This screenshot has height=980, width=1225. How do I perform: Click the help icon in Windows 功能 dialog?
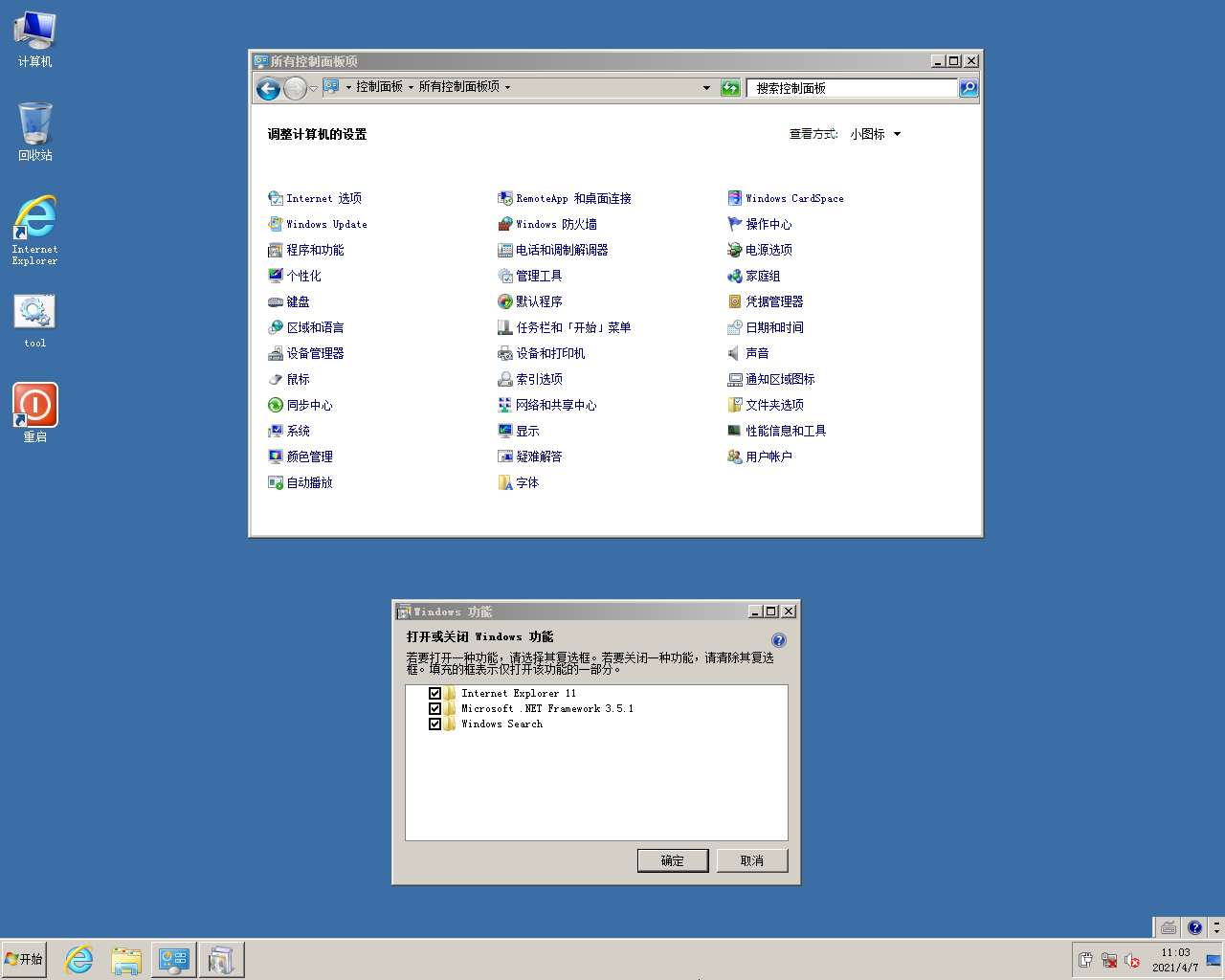(x=779, y=640)
